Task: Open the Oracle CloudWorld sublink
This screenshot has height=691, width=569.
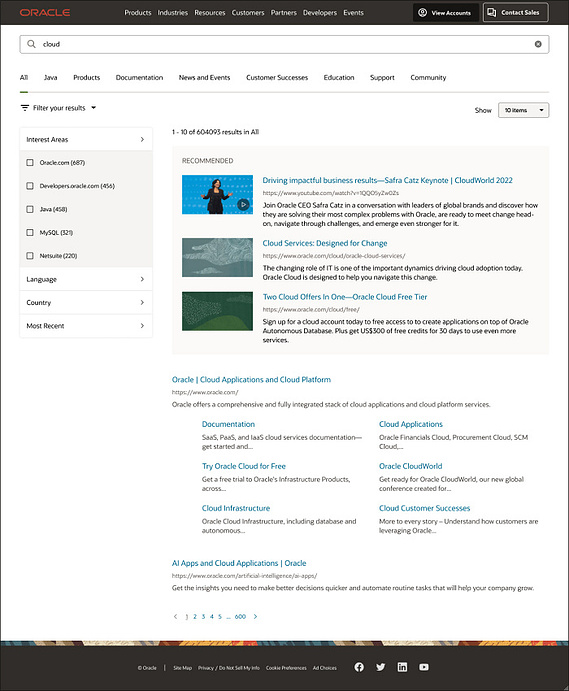Action: point(410,466)
